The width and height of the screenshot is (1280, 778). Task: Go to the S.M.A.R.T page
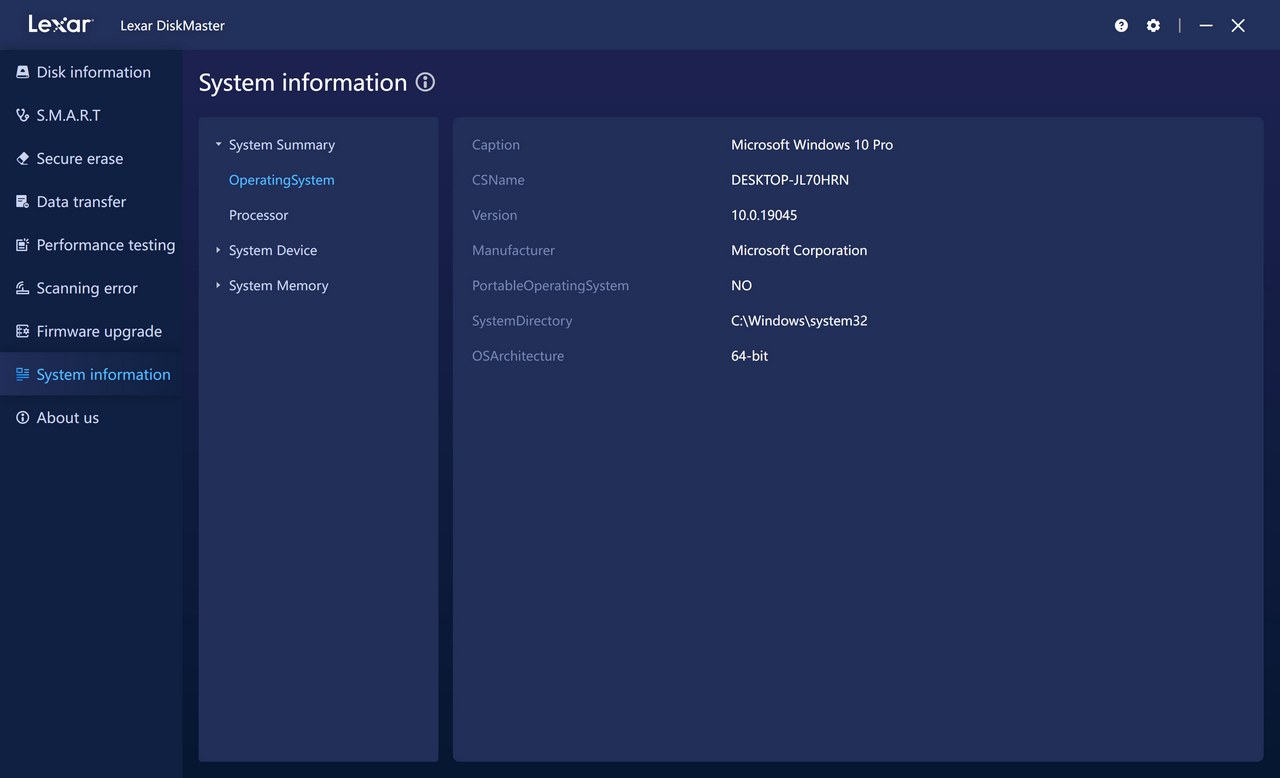tap(69, 115)
